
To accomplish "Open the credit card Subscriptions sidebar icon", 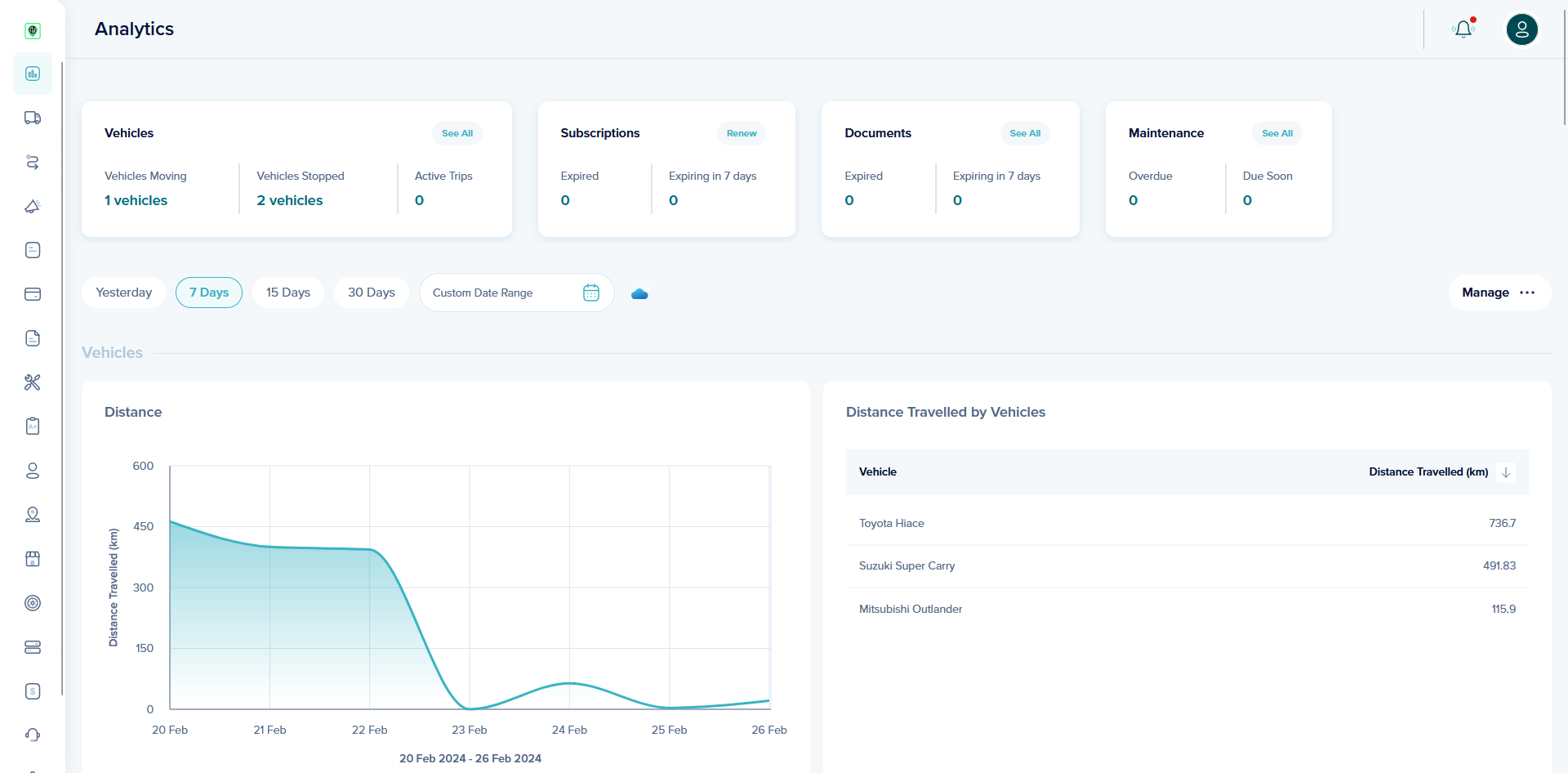I will point(33,294).
